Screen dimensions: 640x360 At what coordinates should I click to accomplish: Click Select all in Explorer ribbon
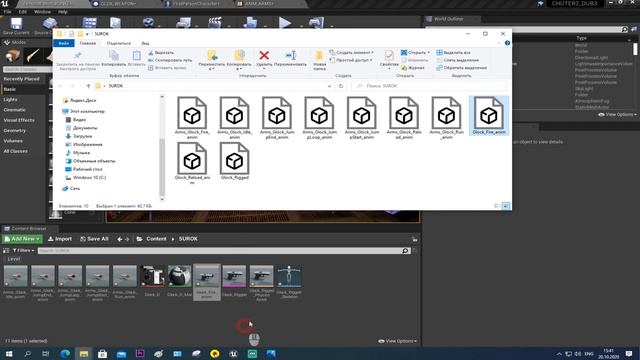pyautogui.click(x=453, y=53)
